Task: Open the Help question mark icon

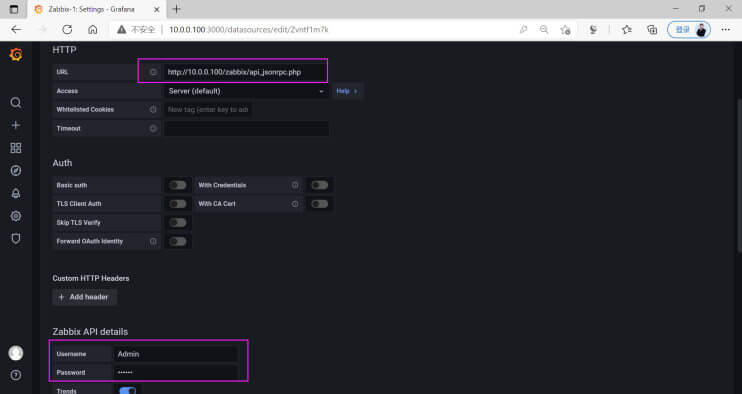Action: coord(16,375)
